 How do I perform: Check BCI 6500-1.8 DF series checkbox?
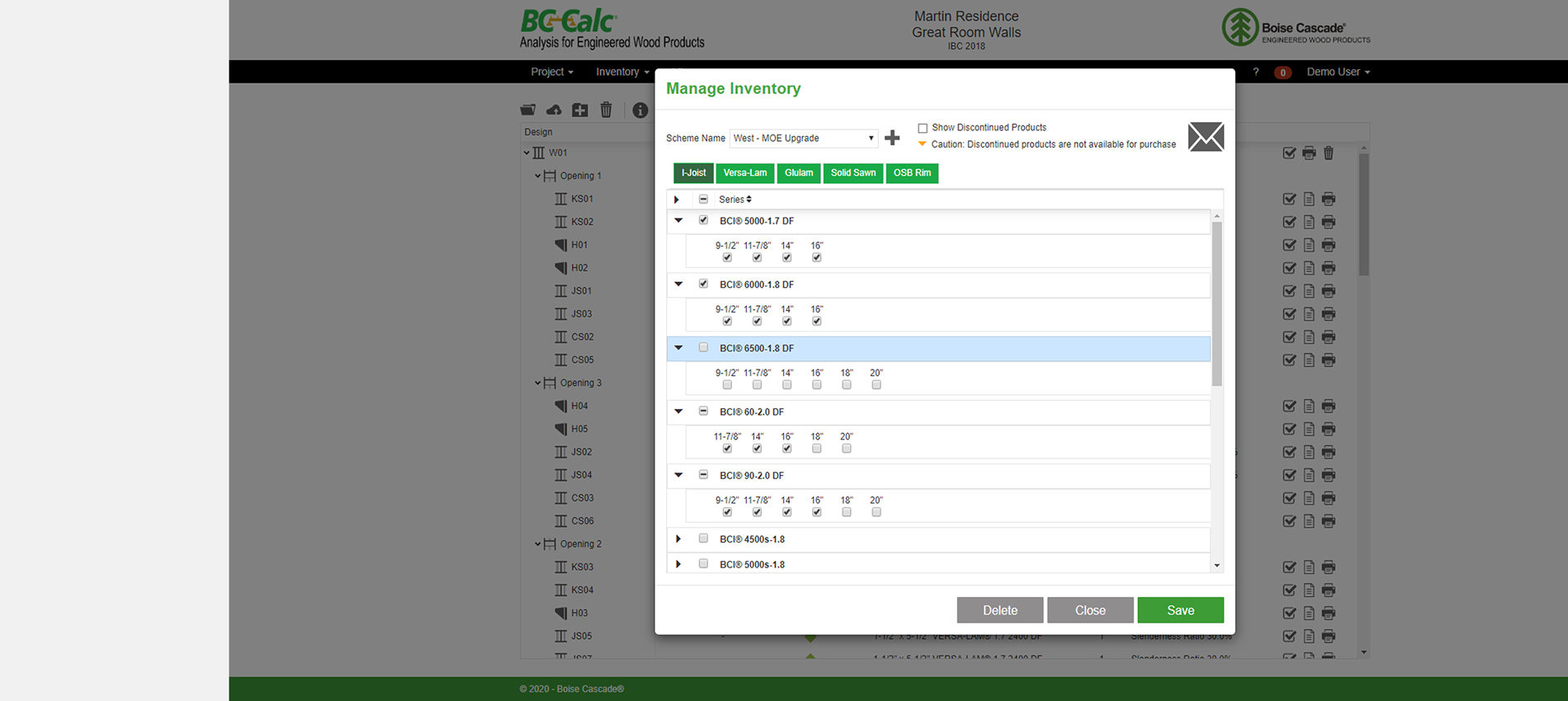703,347
